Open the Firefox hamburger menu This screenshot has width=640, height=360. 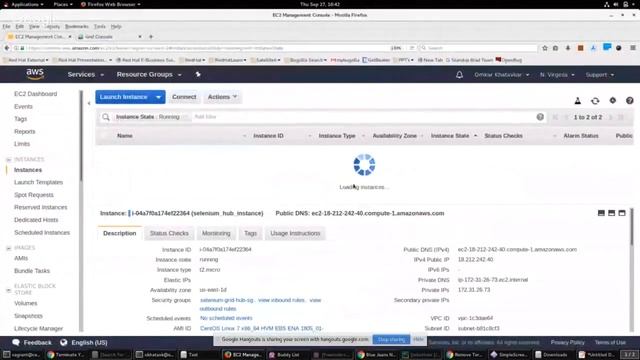click(633, 48)
